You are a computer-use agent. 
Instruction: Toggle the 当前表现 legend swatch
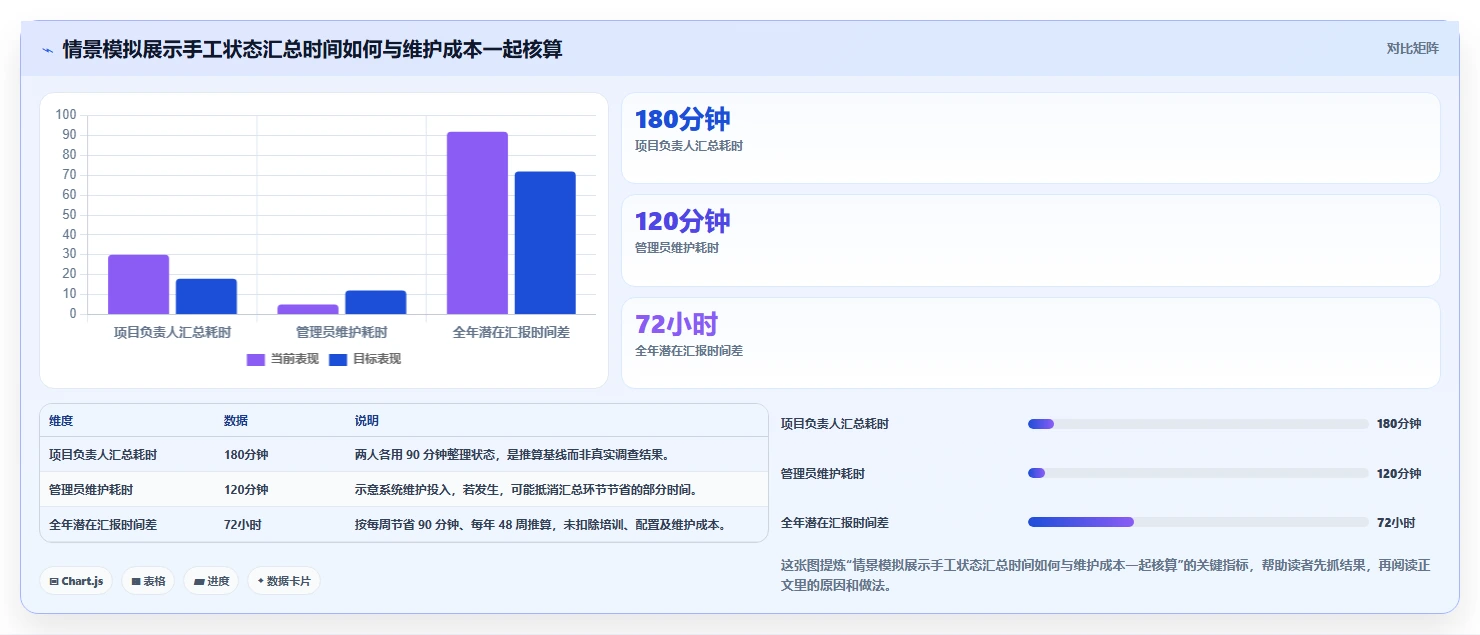[x=256, y=359]
